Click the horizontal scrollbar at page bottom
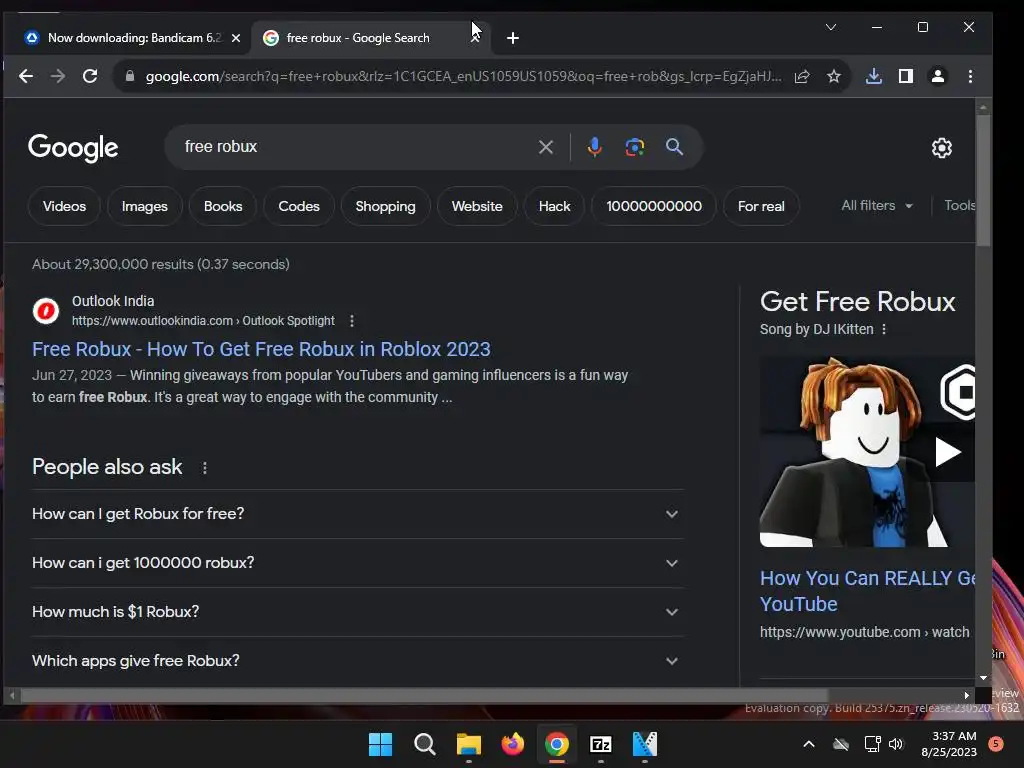Screen dimensions: 1024x768 [424, 696]
